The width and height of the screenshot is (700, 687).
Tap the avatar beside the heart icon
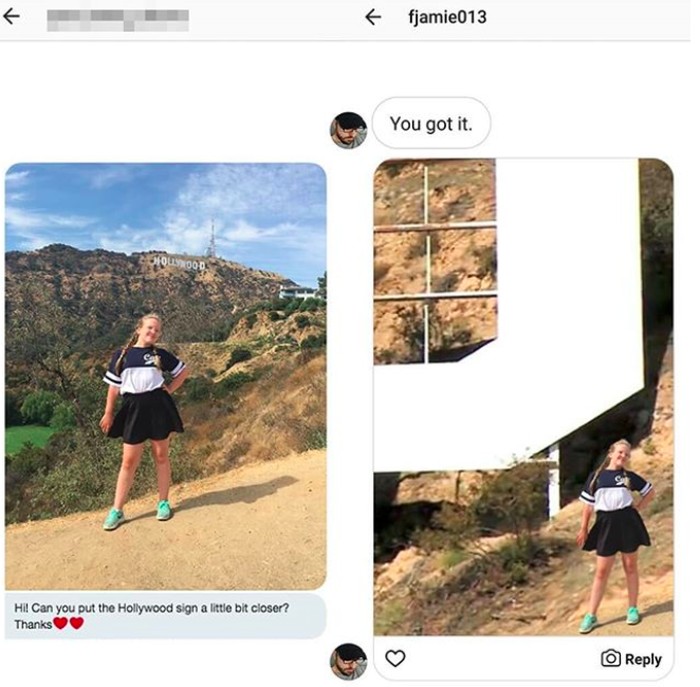pos(348,662)
